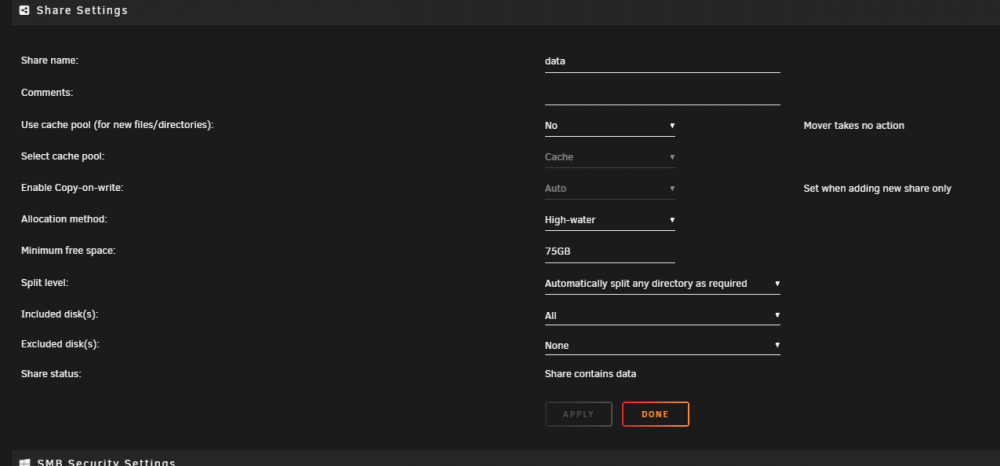Click the 'Excluded disk(s):' label
Image resolution: width=1000 pixels, height=466 pixels.
click(61, 344)
